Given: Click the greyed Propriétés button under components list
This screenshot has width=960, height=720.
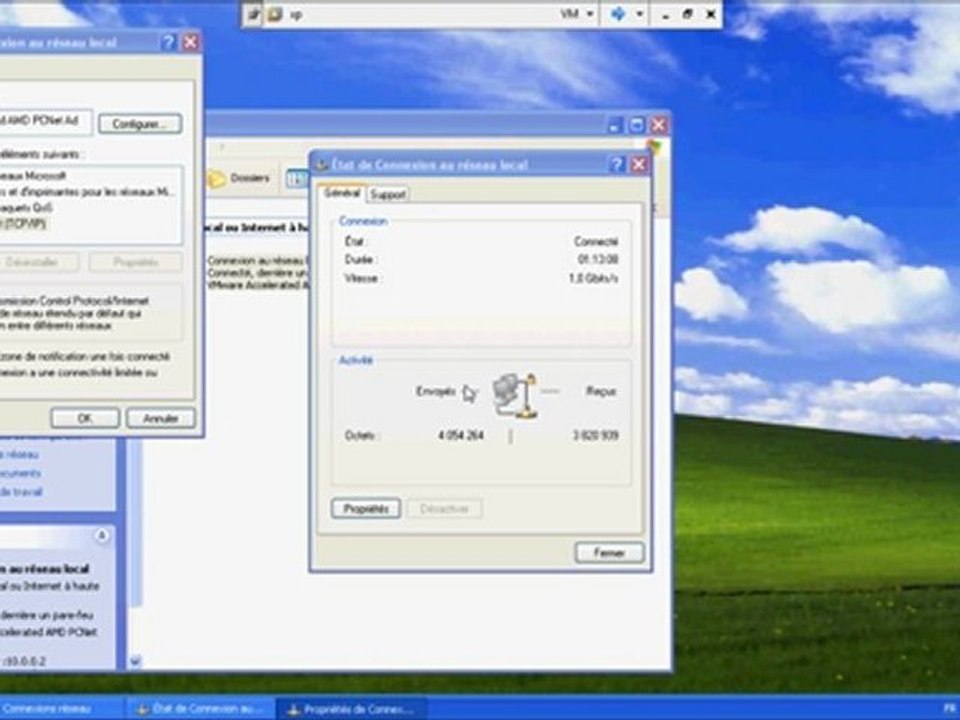Looking at the screenshot, I should (x=135, y=263).
